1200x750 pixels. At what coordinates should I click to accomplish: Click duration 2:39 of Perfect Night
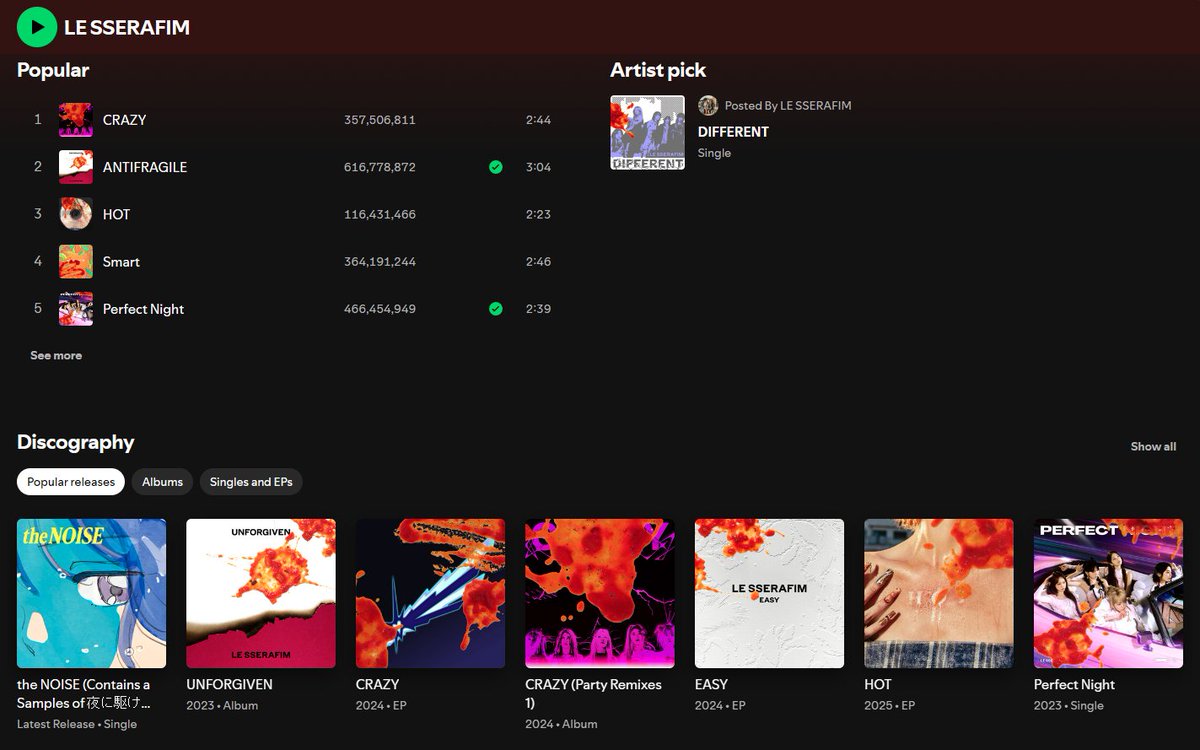[538, 309]
